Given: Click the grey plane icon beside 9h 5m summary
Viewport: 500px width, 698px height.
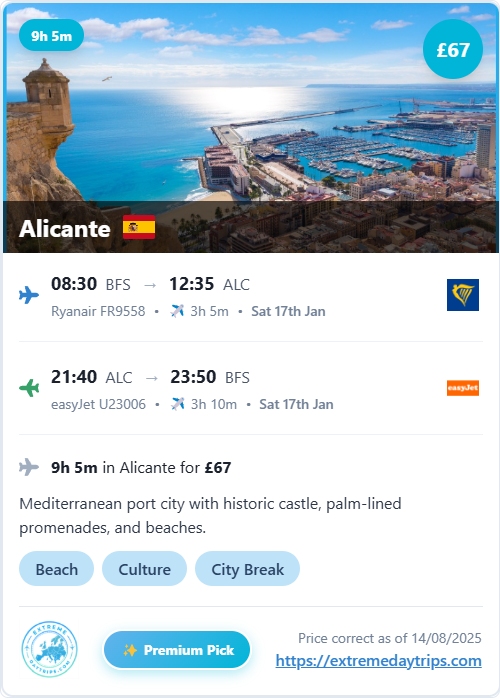Looking at the screenshot, I should click(x=29, y=467).
